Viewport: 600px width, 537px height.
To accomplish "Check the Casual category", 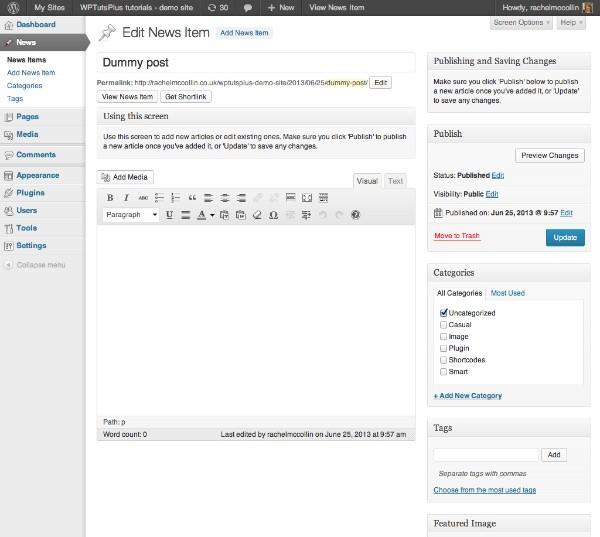I will (443, 325).
